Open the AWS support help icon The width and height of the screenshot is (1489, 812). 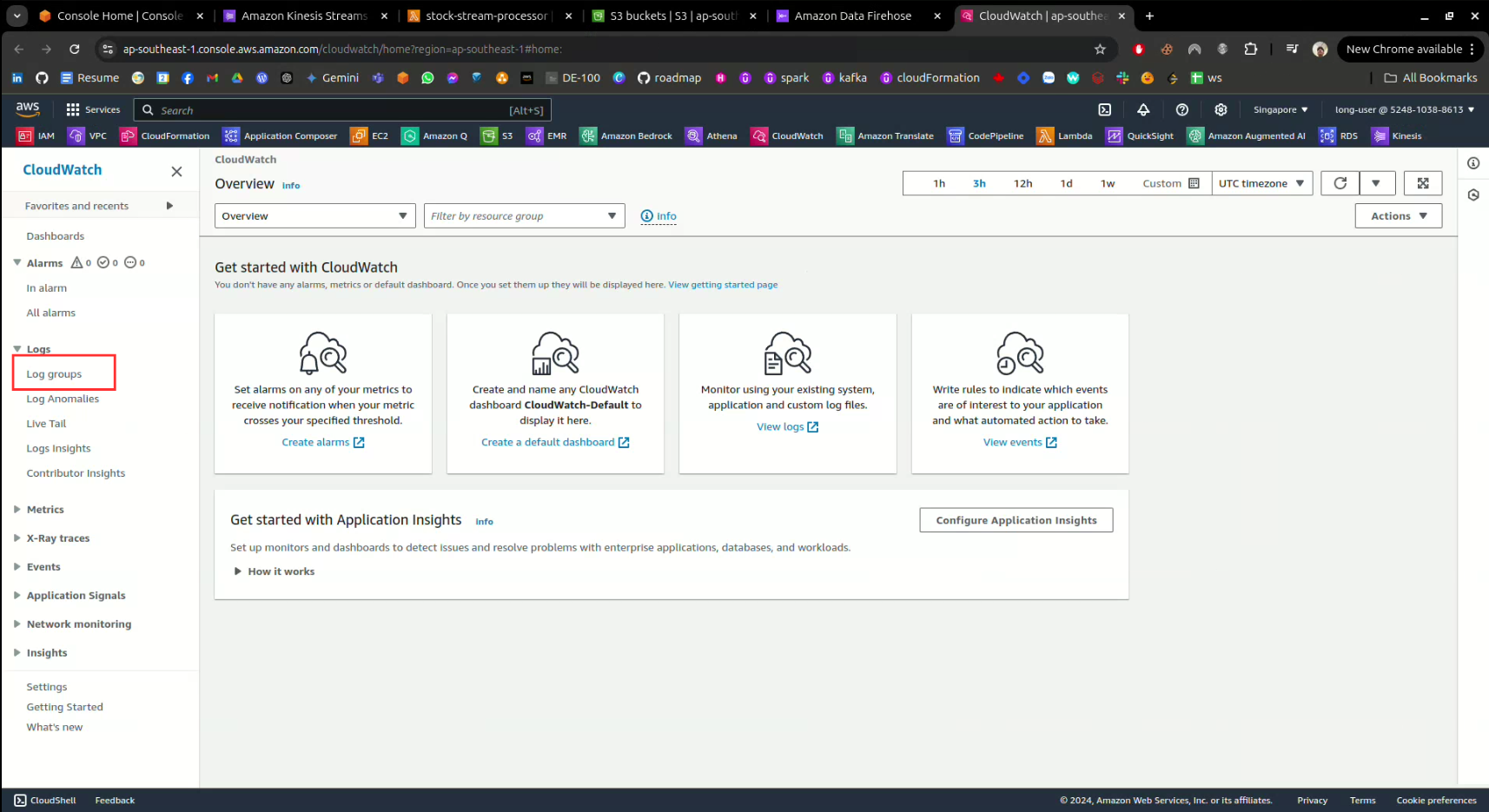pos(1181,109)
